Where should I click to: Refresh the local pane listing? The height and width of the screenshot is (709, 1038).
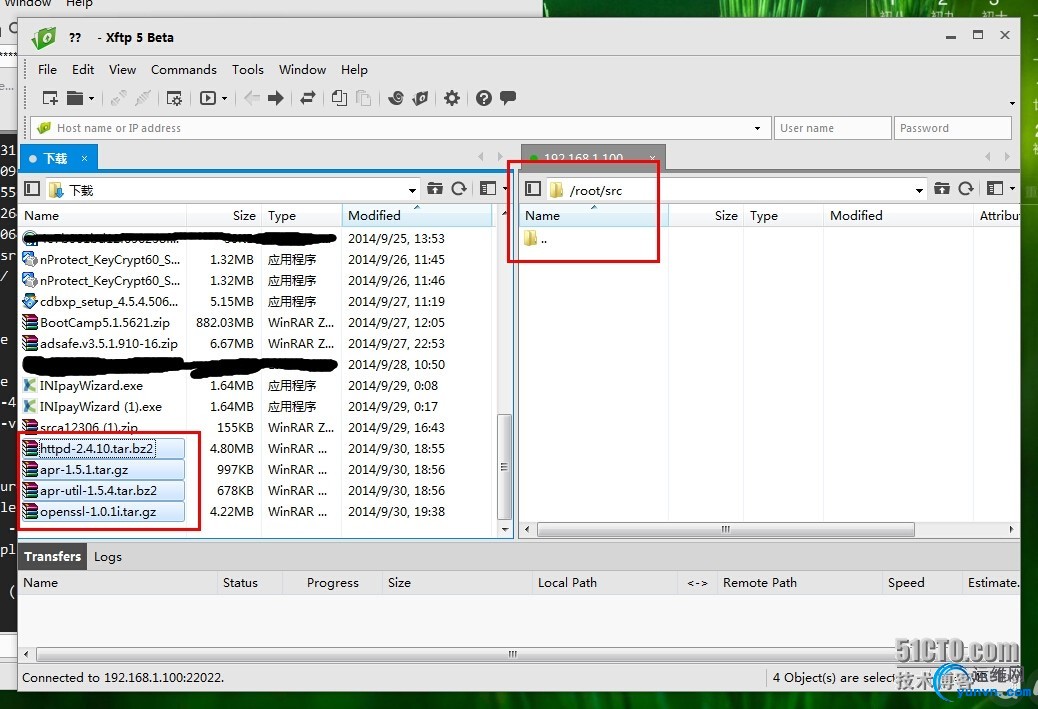pyautogui.click(x=459, y=189)
